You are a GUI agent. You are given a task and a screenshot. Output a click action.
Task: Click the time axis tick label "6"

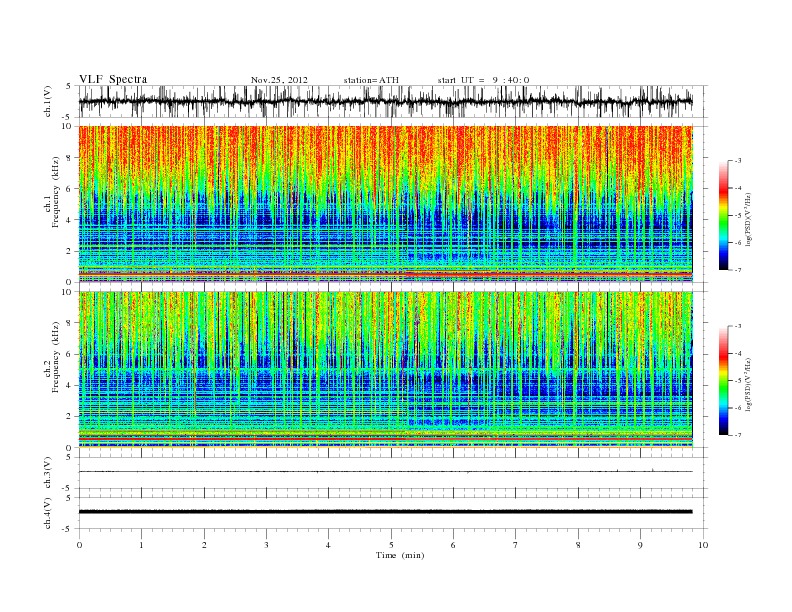click(453, 545)
